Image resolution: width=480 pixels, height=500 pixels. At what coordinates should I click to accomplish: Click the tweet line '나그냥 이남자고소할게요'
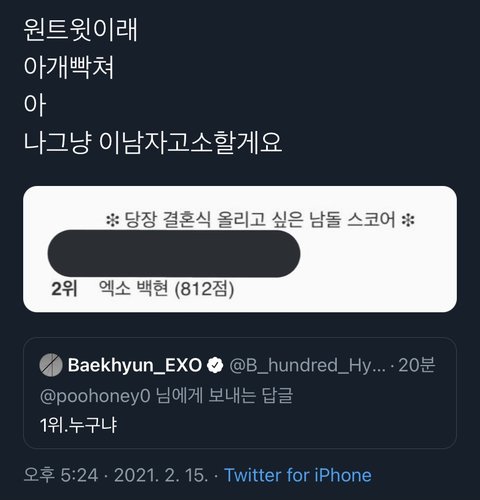coord(153,143)
